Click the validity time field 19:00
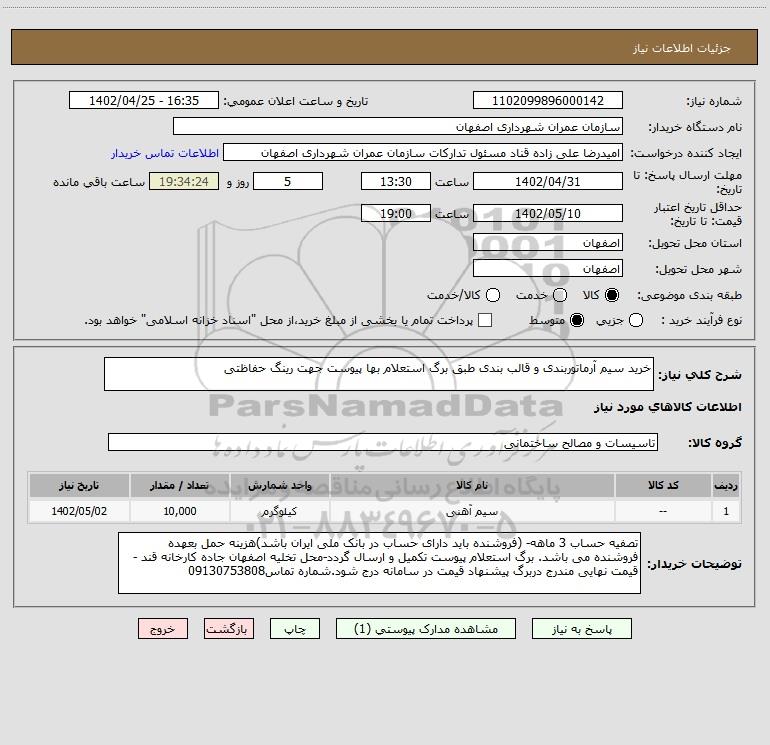770x745 pixels. point(396,213)
